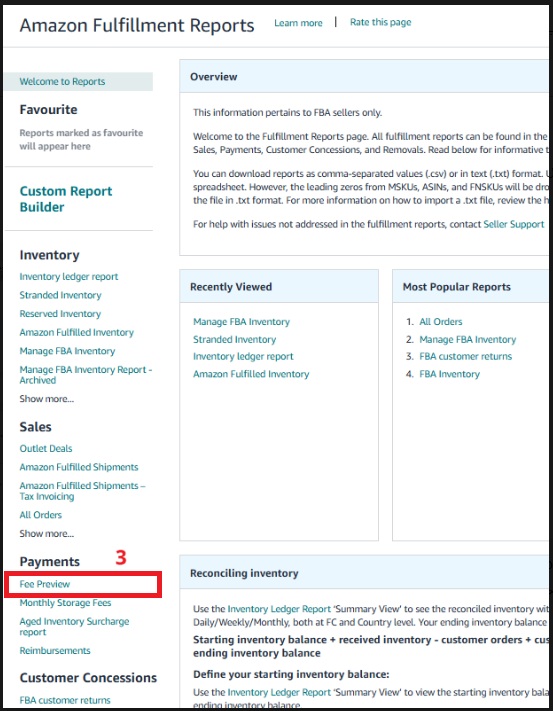Click the Amazon Fulfillment Reports page title
The width and height of the screenshot is (553, 711).
[137, 25]
